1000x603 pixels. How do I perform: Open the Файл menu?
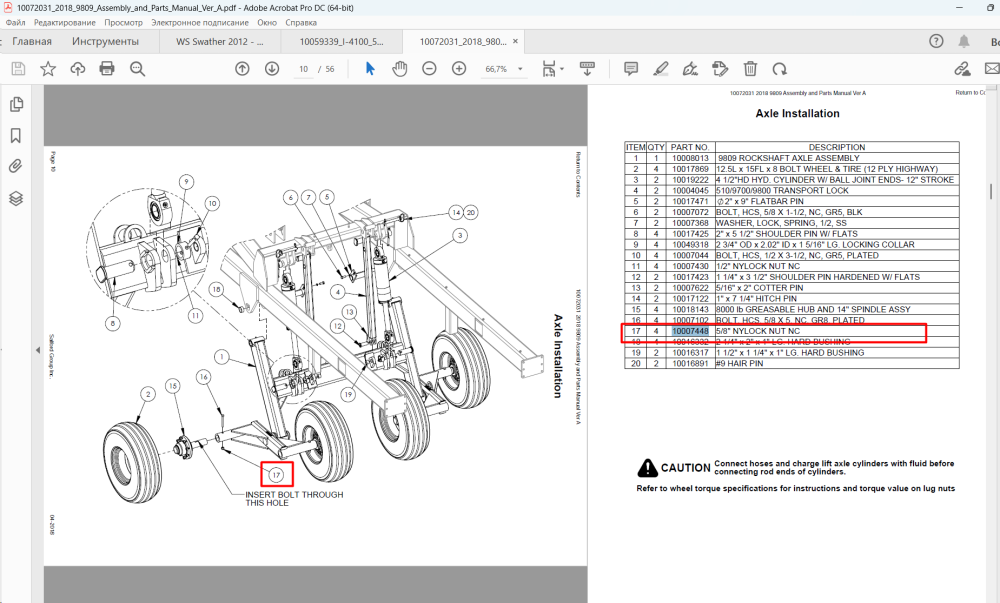tap(16, 22)
